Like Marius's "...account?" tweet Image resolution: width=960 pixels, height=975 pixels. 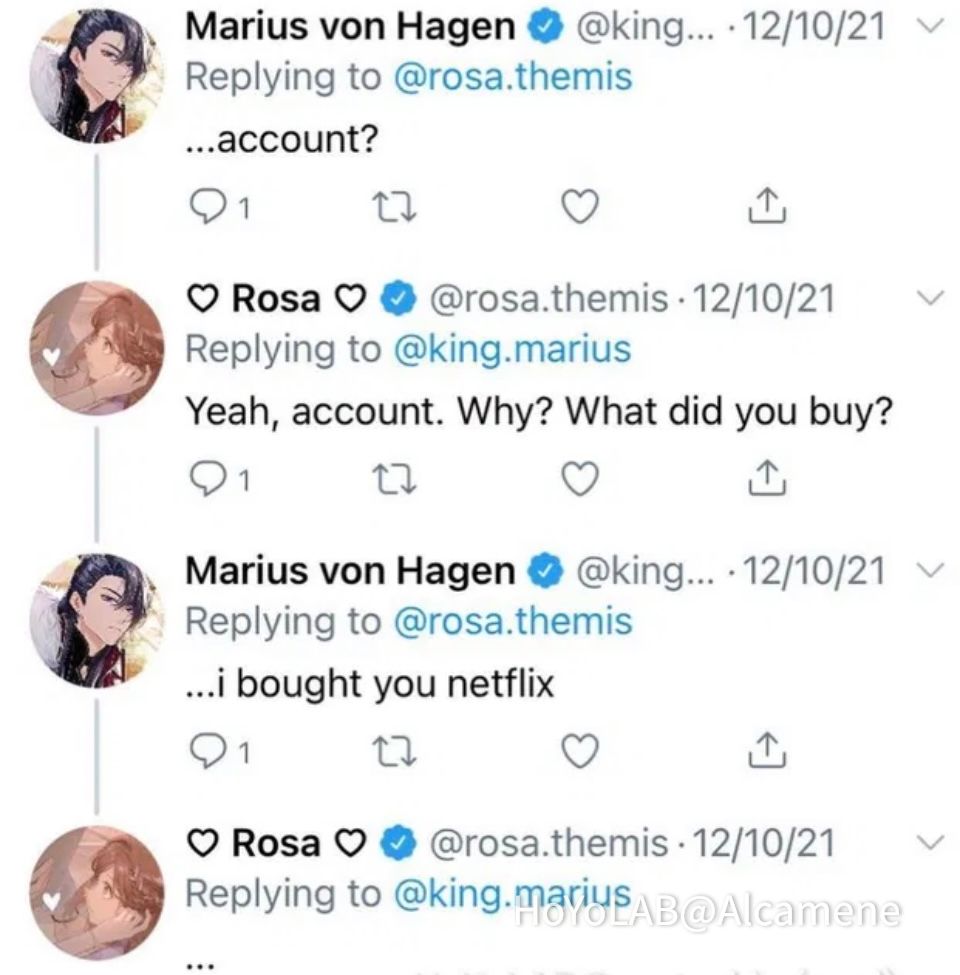(578, 207)
